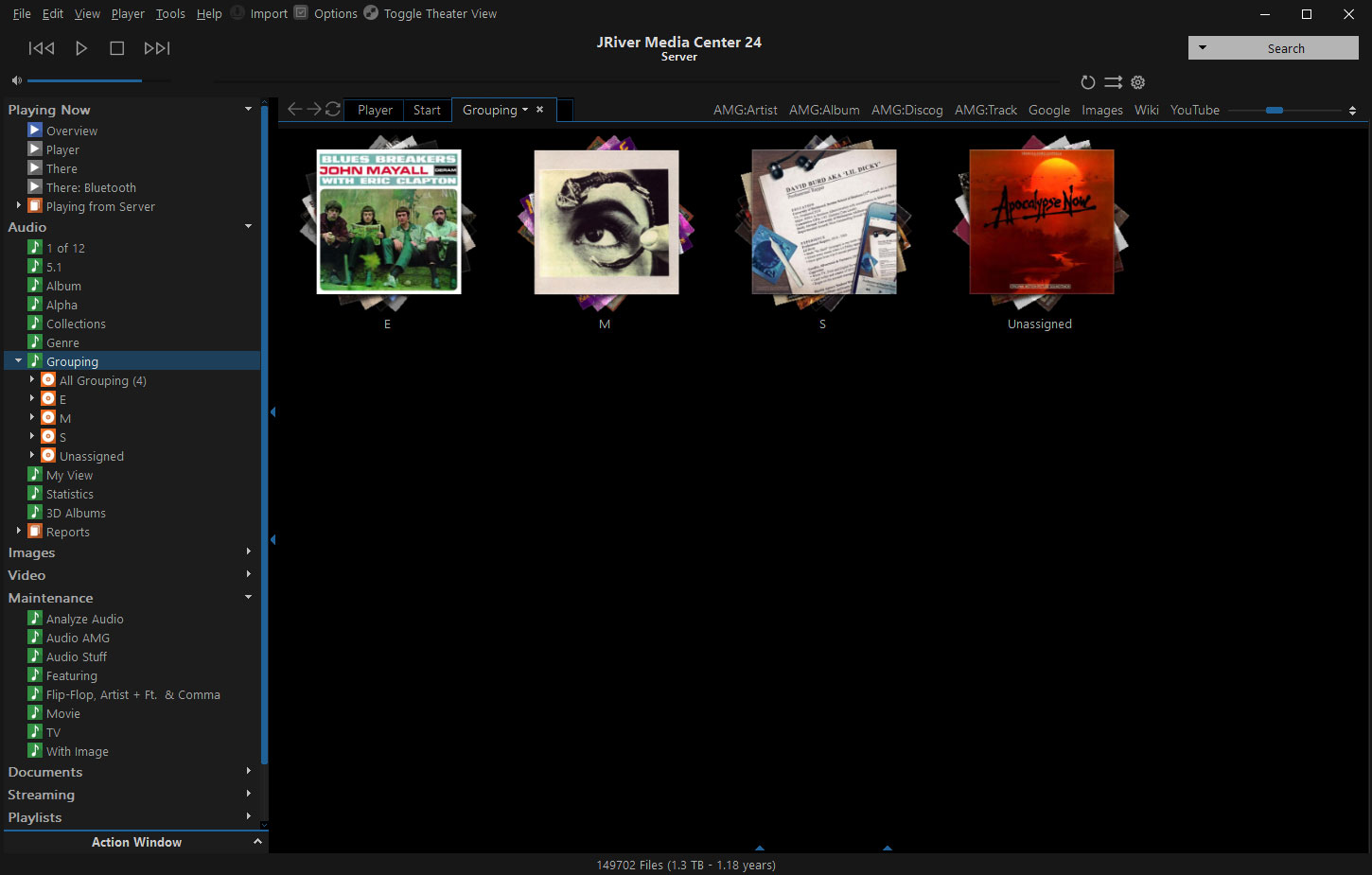Expand the Images section
The image size is (1372, 875).
point(249,551)
